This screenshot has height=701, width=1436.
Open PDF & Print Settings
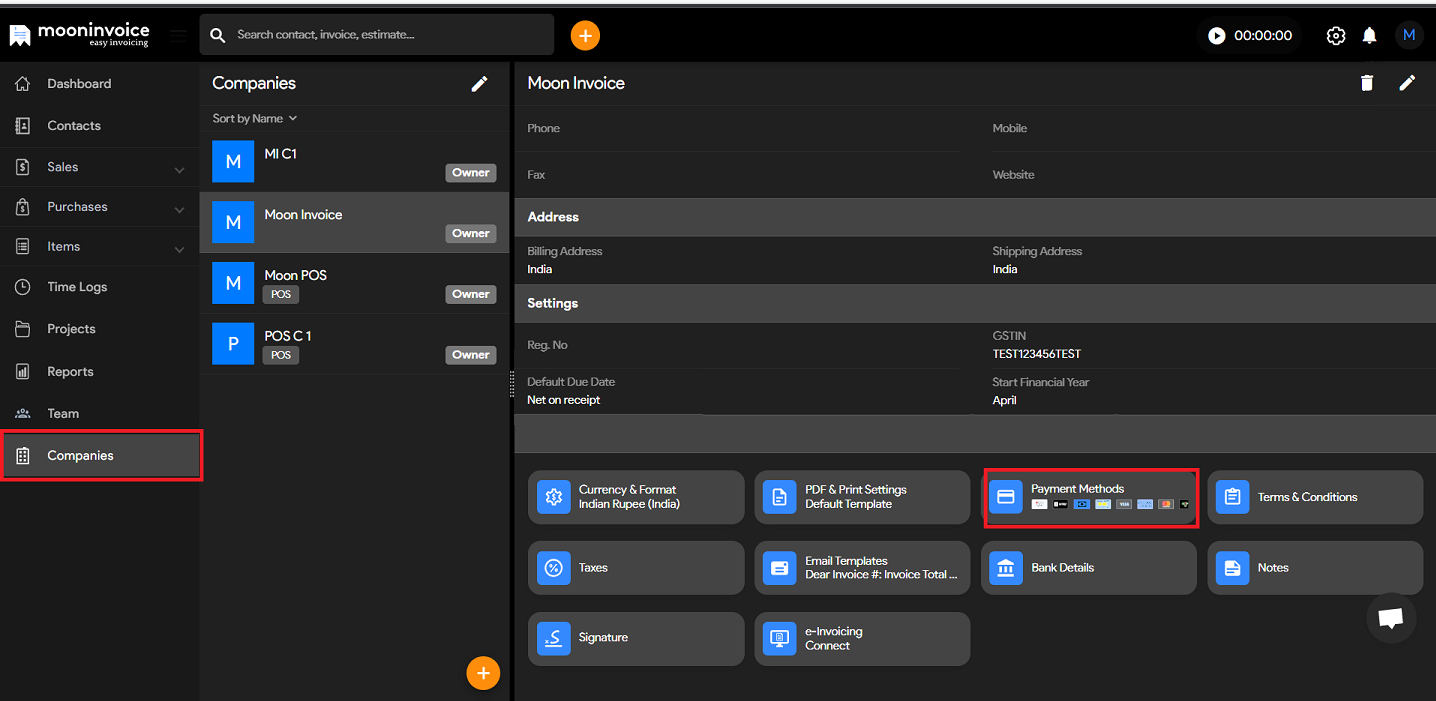coord(862,497)
